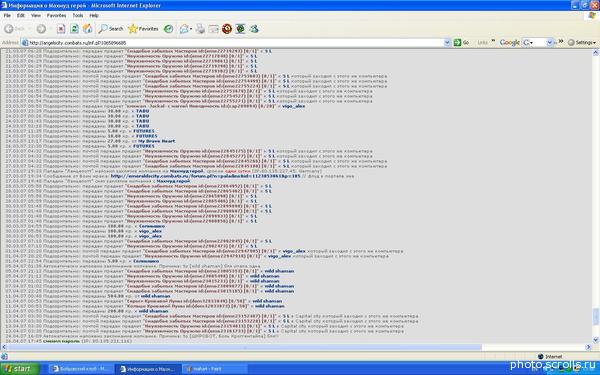
Task: Open the File menu
Action: pyautogui.click(x=7, y=15)
